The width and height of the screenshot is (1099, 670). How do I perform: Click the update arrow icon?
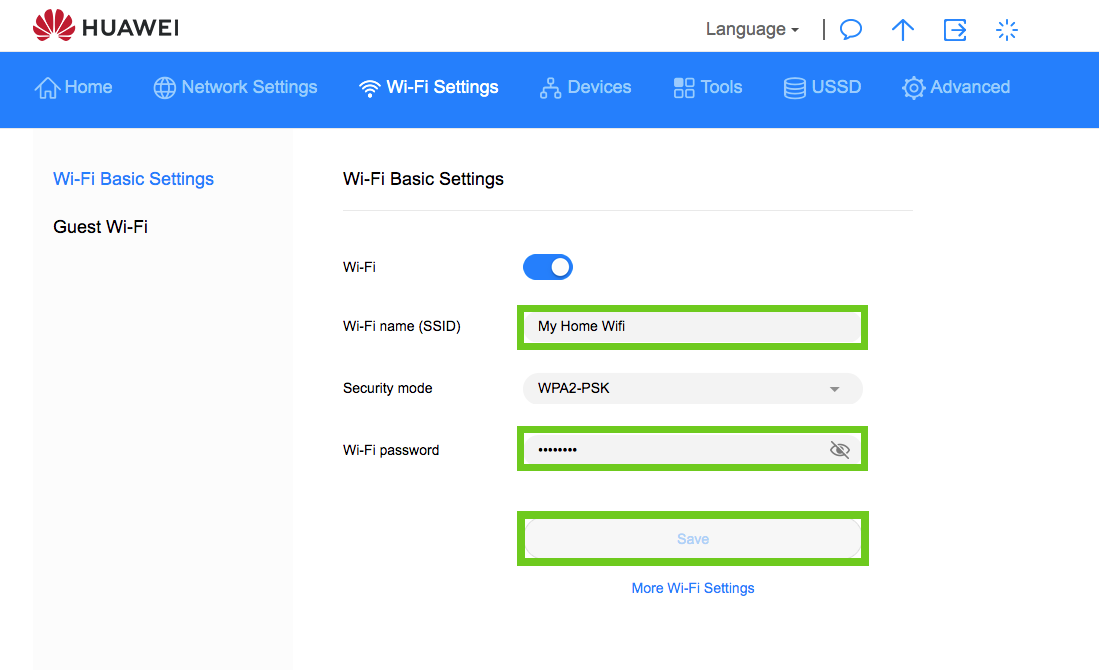click(x=903, y=30)
